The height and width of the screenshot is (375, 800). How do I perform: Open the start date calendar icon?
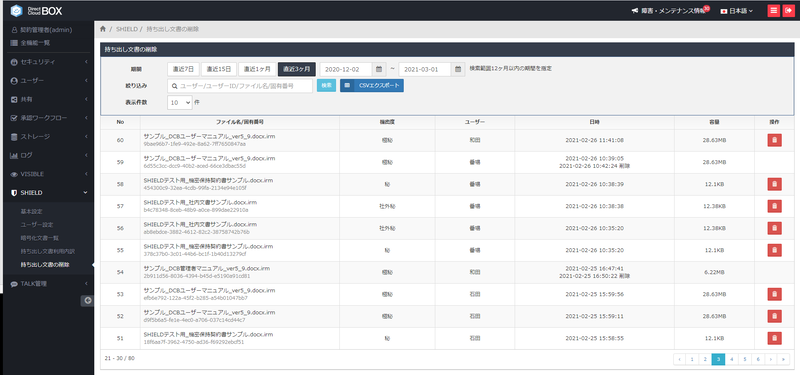click(379, 69)
